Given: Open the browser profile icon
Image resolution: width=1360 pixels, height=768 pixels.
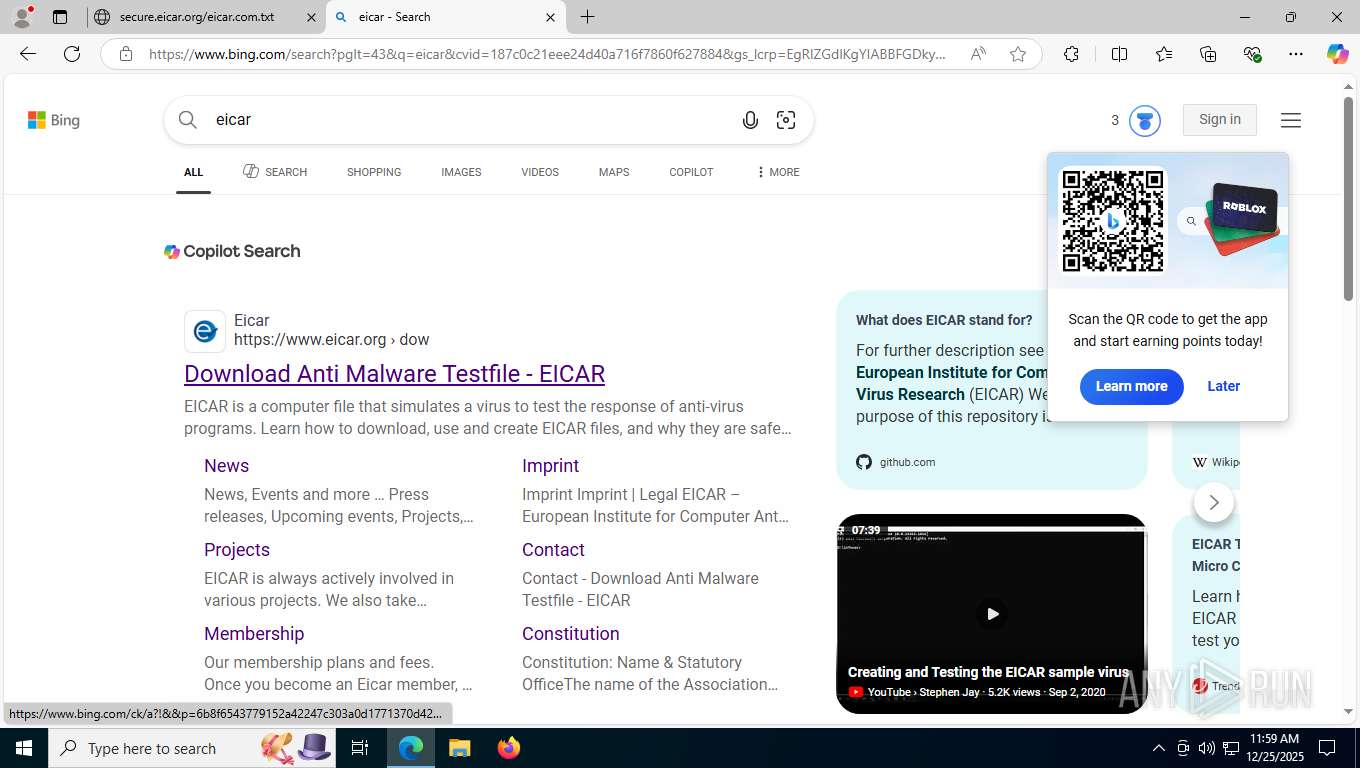Looking at the screenshot, I should [22, 17].
